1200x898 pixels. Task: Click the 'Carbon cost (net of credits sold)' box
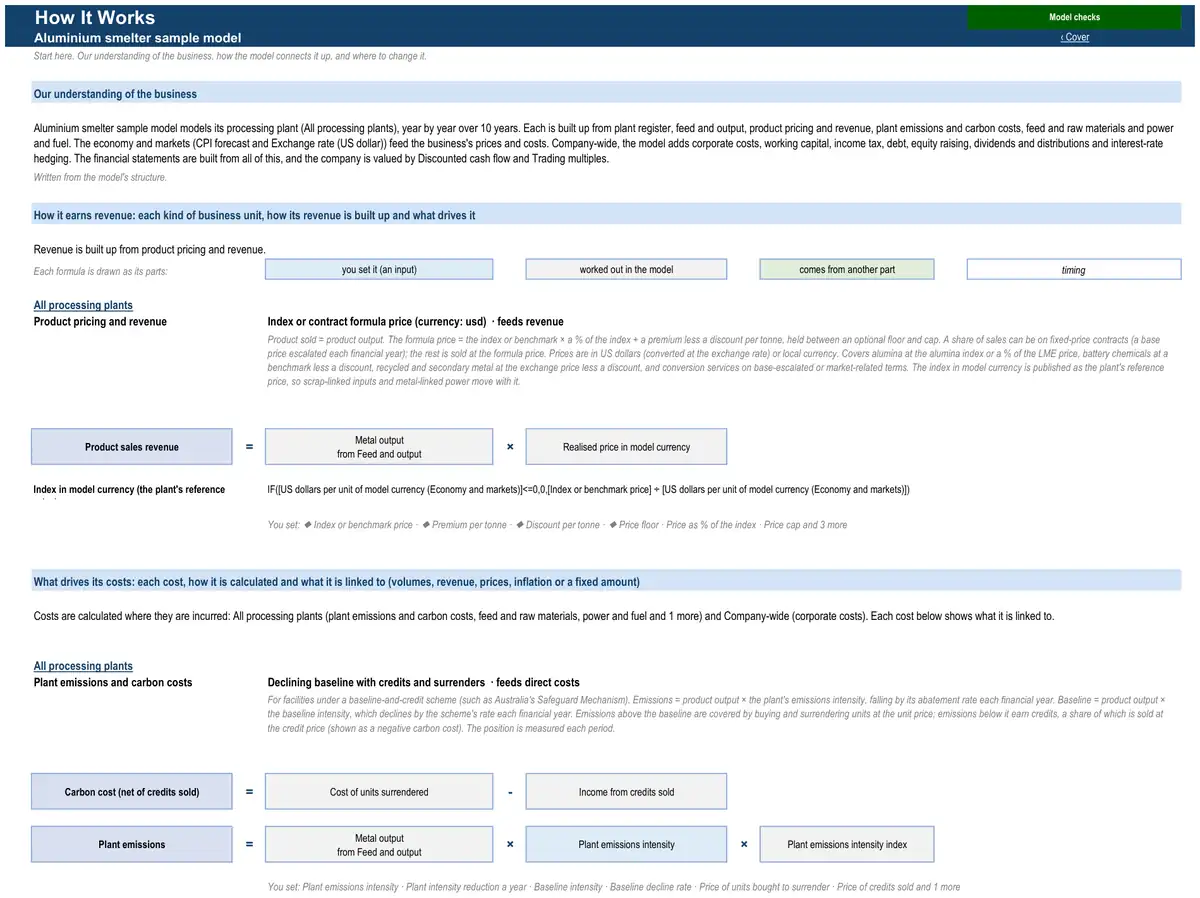point(132,792)
